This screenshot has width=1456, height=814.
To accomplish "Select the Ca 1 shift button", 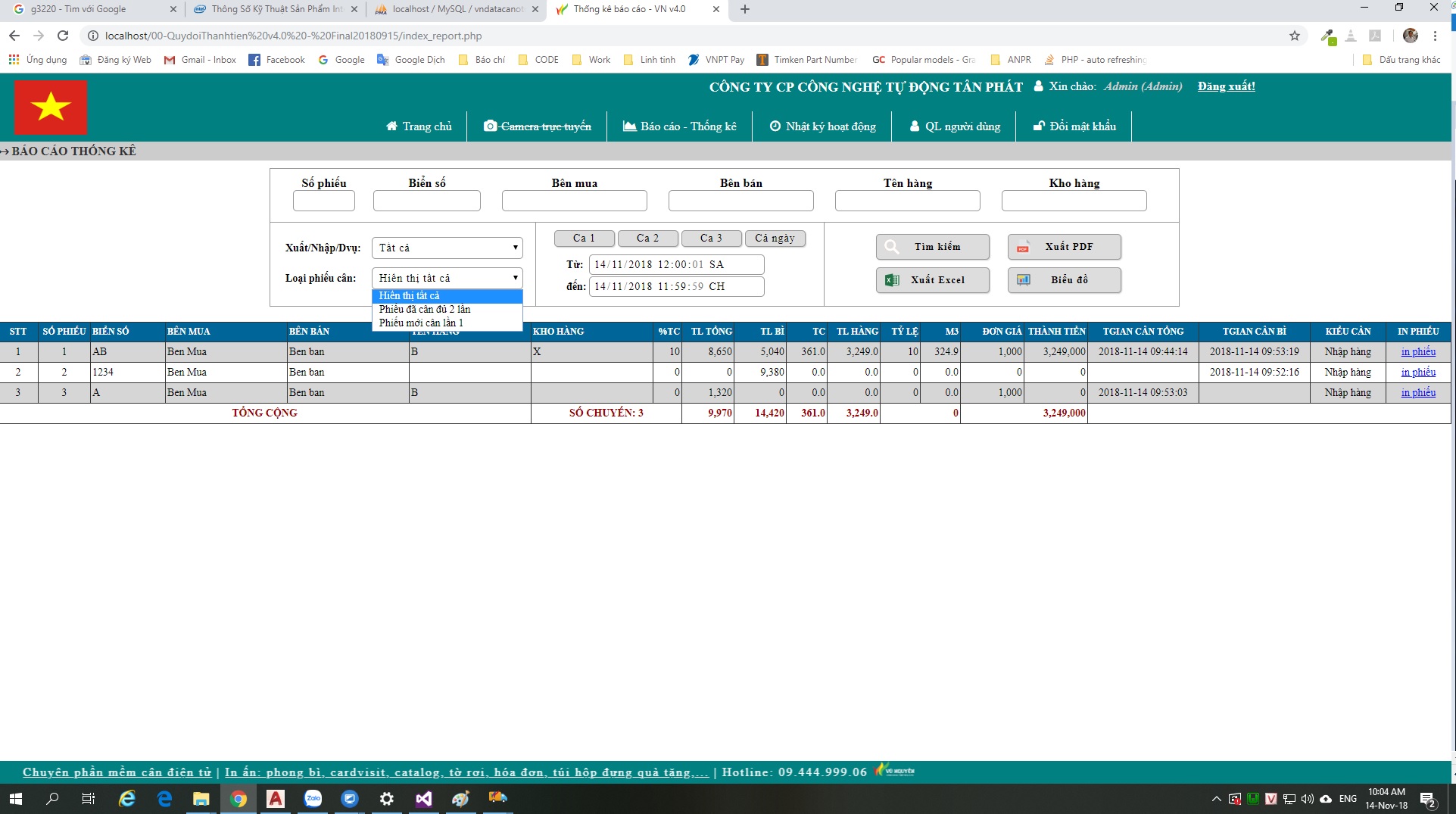I will coord(585,239).
